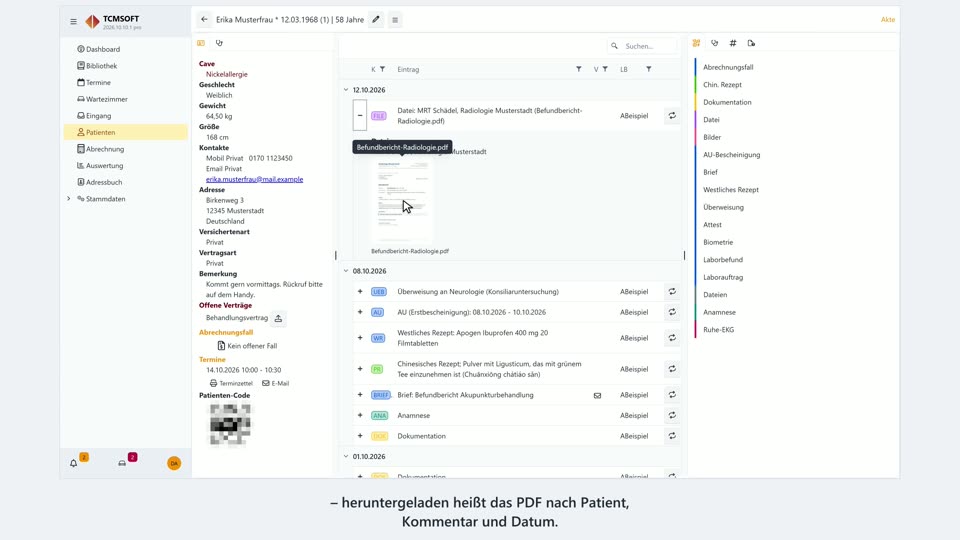Select the stethoscope icon above patient details

click(x=219, y=43)
